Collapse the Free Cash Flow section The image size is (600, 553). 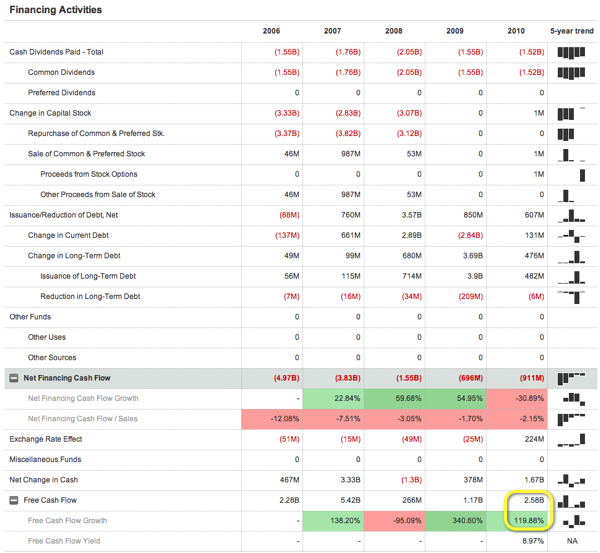[14, 500]
